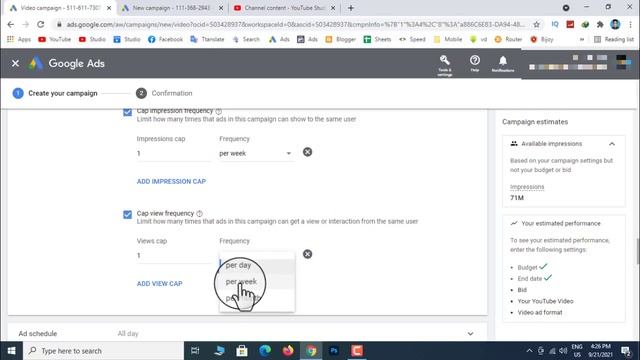
Task: Open Photoshop from the taskbar
Action: (x=334, y=351)
